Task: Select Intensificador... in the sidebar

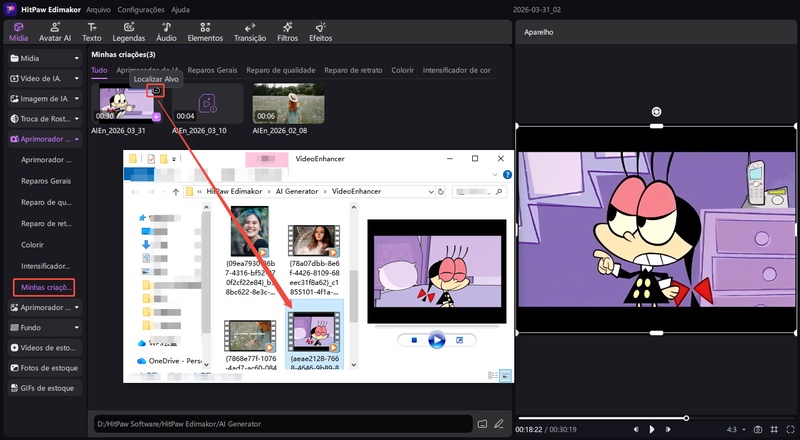Action: tap(46, 266)
